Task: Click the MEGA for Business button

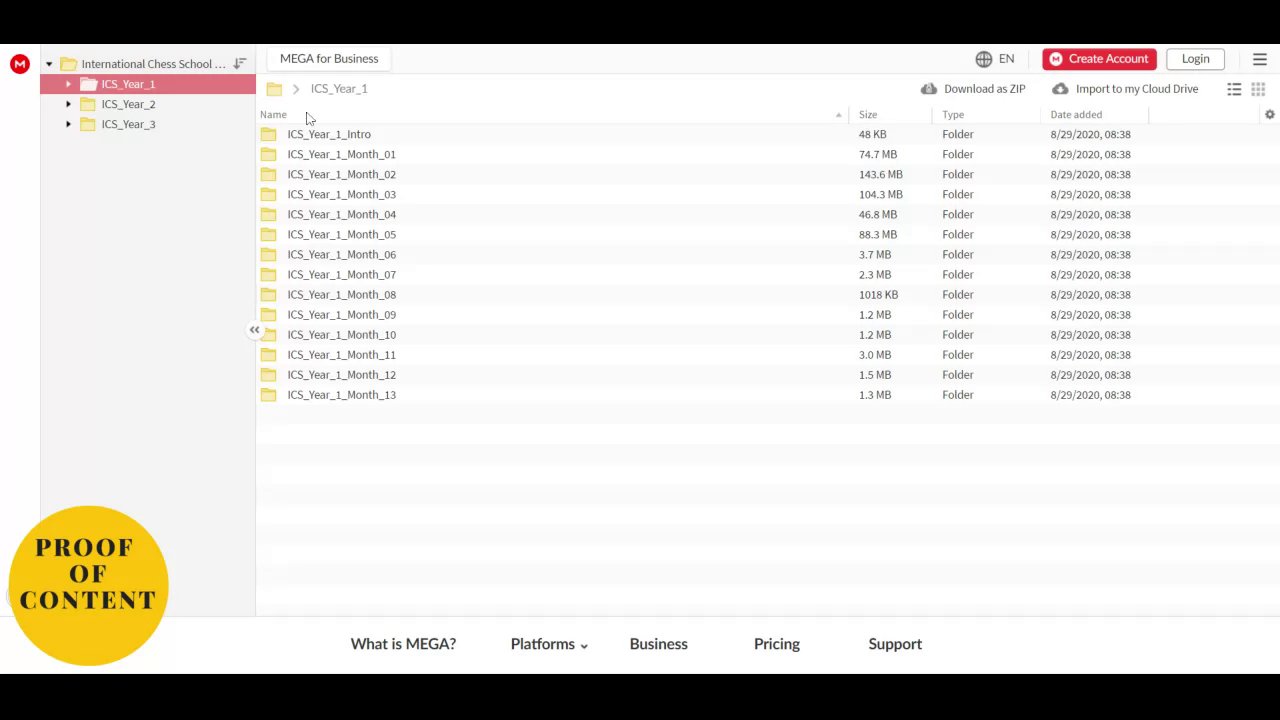Action: (x=329, y=59)
